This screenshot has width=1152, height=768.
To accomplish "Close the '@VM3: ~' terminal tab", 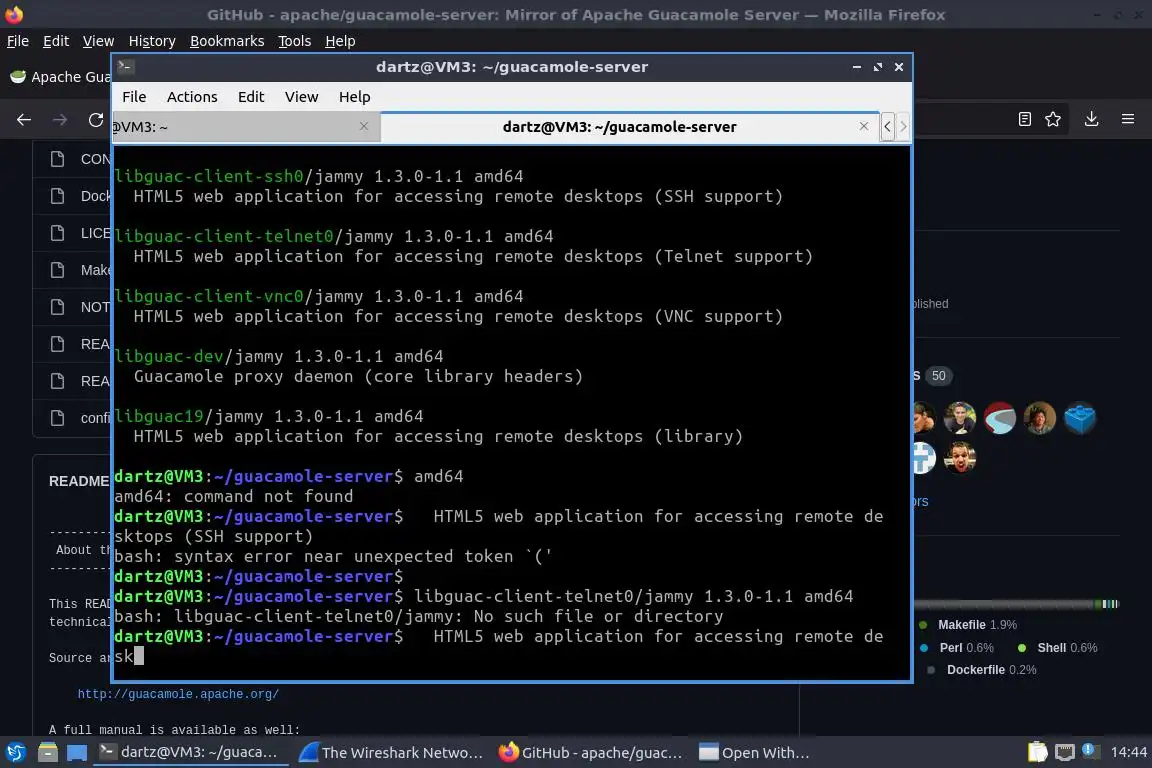I will pos(364,126).
